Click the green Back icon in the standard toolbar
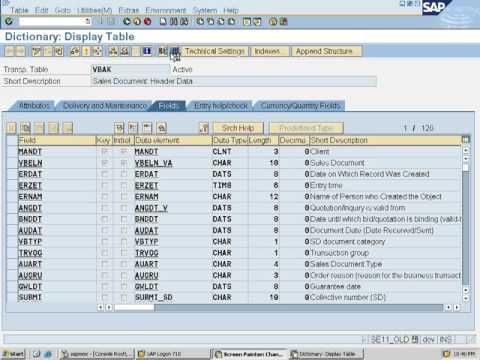The width and height of the screenshot is (480, 360). (127, 22)
